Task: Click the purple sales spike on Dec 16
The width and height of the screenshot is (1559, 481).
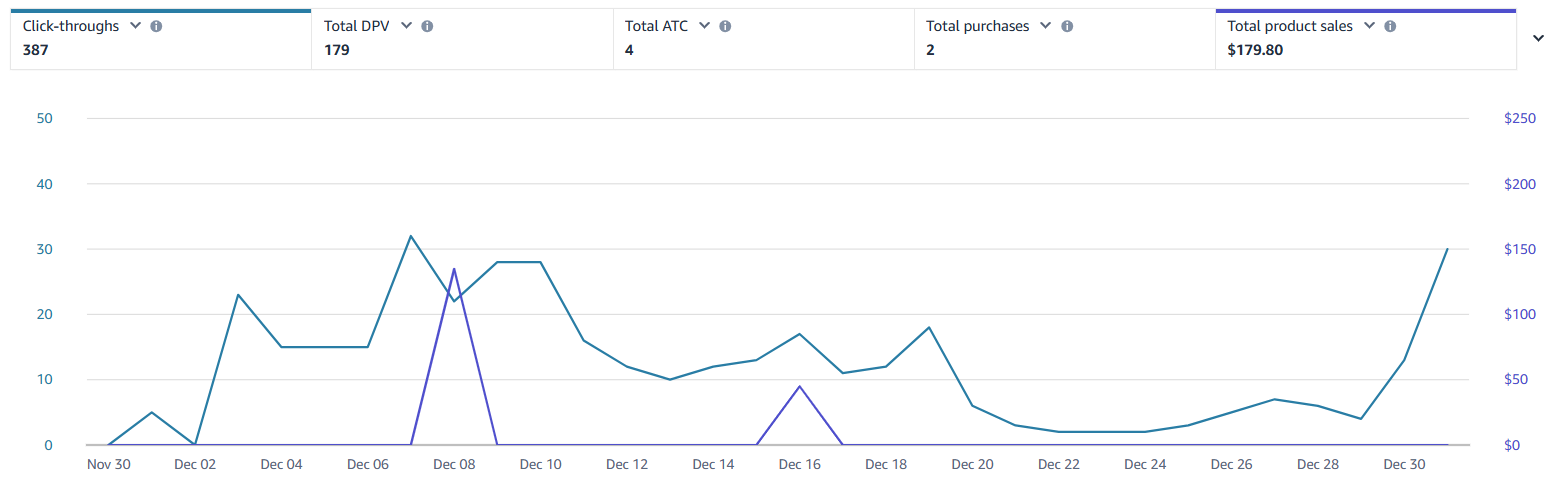Action: pyautogui.click(x=799, y=386)
